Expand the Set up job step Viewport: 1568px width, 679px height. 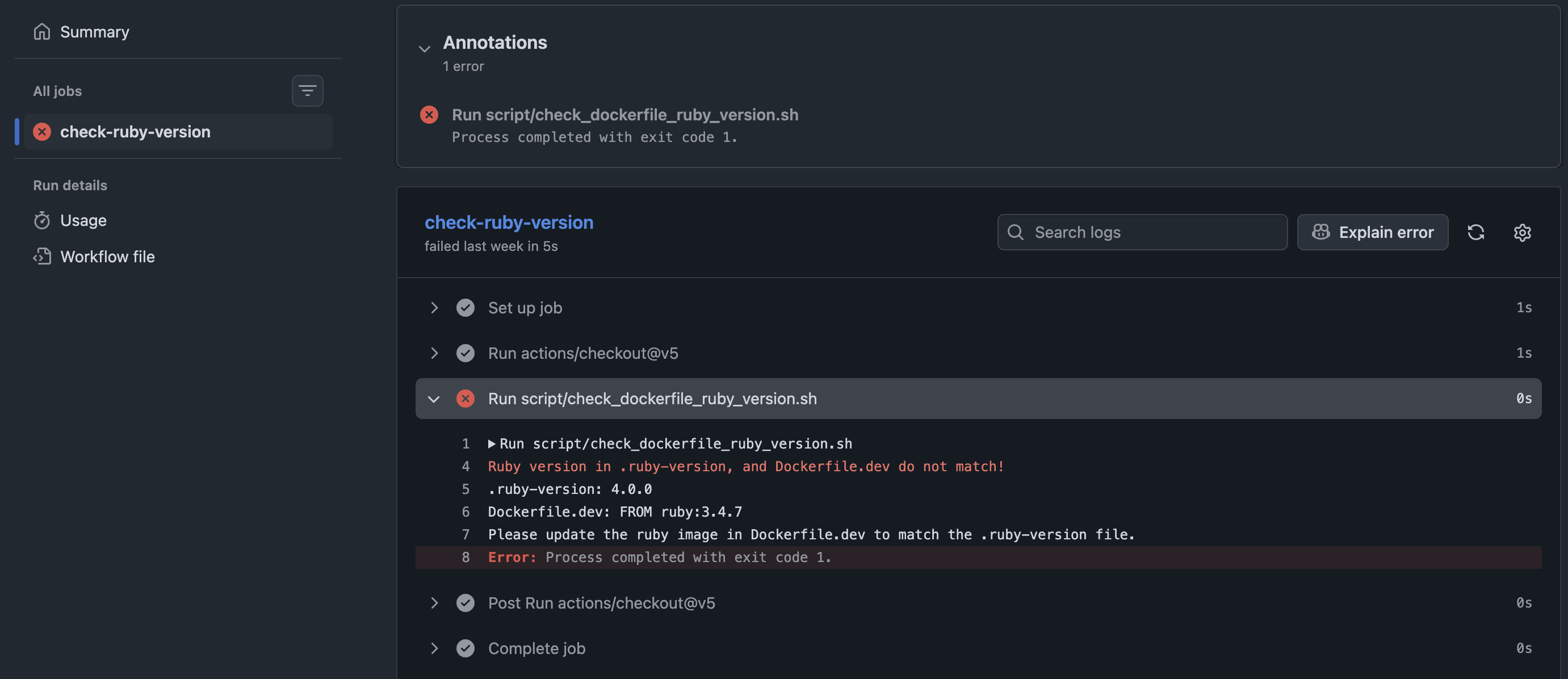pyautogui.click(x=434, y=308)
